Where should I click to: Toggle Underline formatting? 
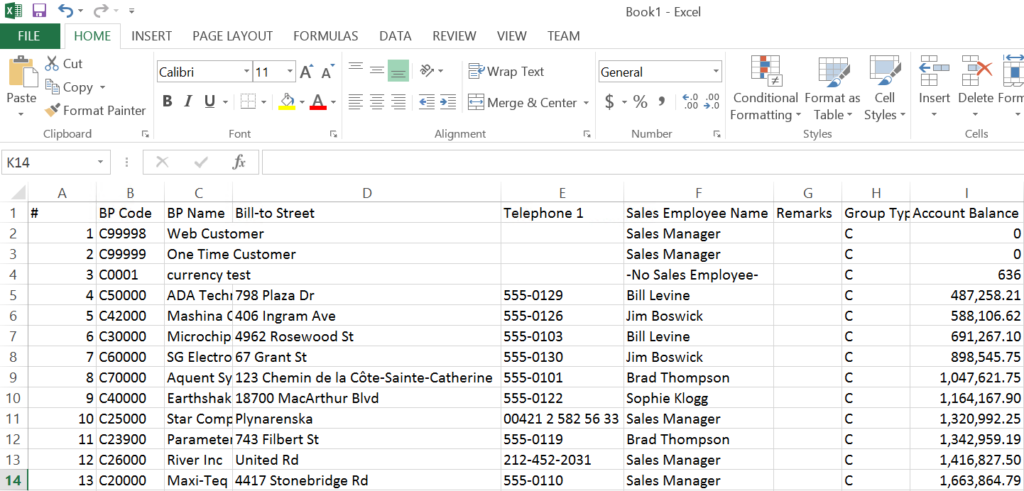click(210, 102)
